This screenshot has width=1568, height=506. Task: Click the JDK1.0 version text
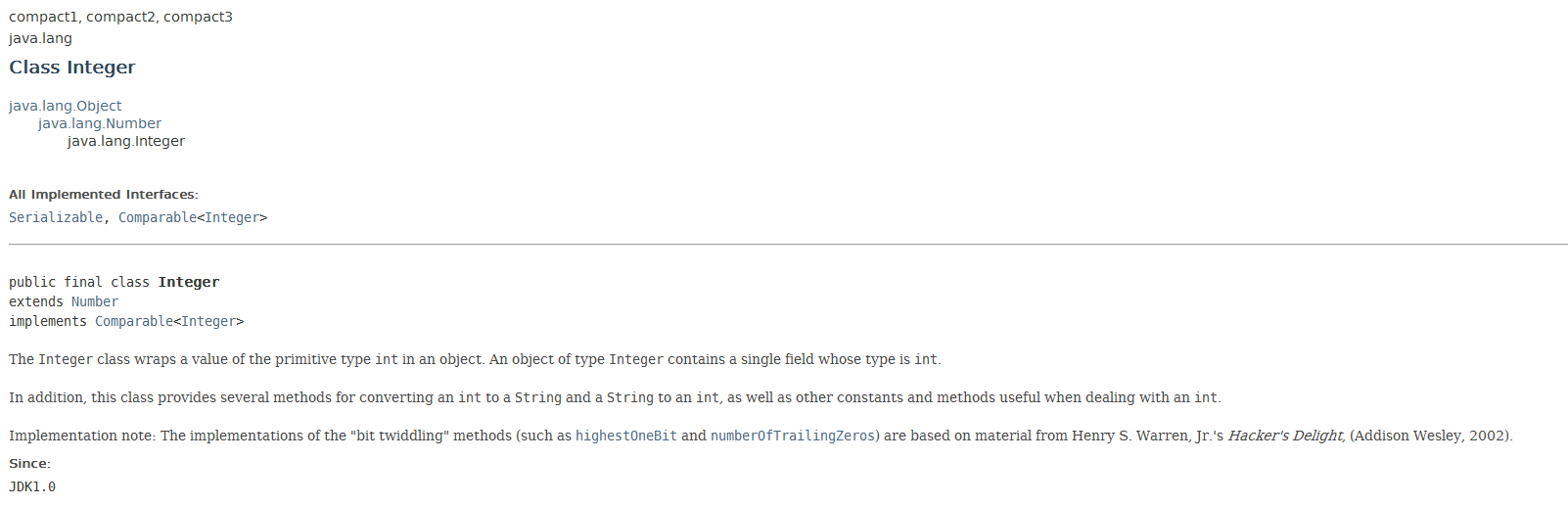point(32,486)
